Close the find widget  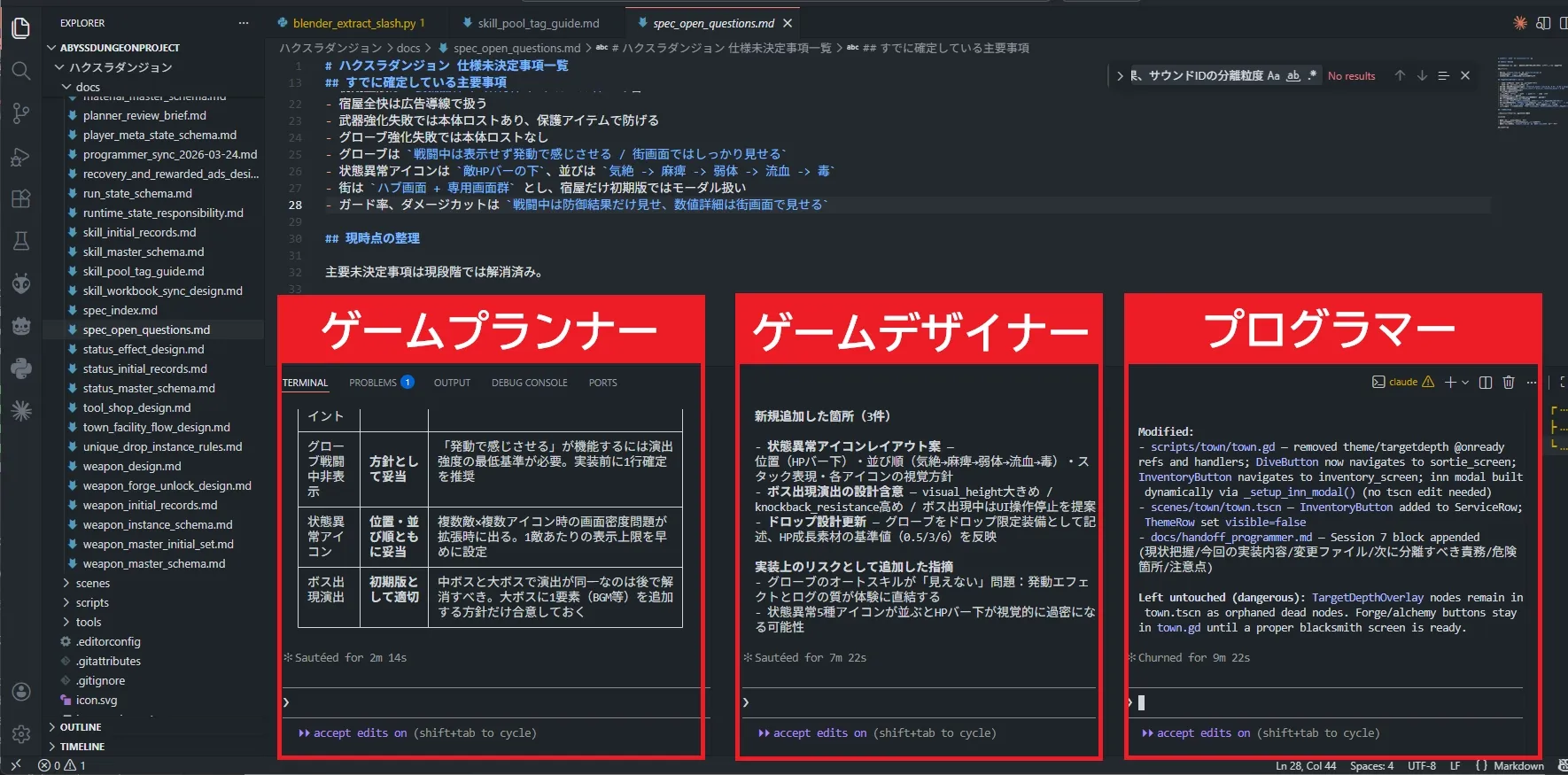click(x=1465, y=75)
